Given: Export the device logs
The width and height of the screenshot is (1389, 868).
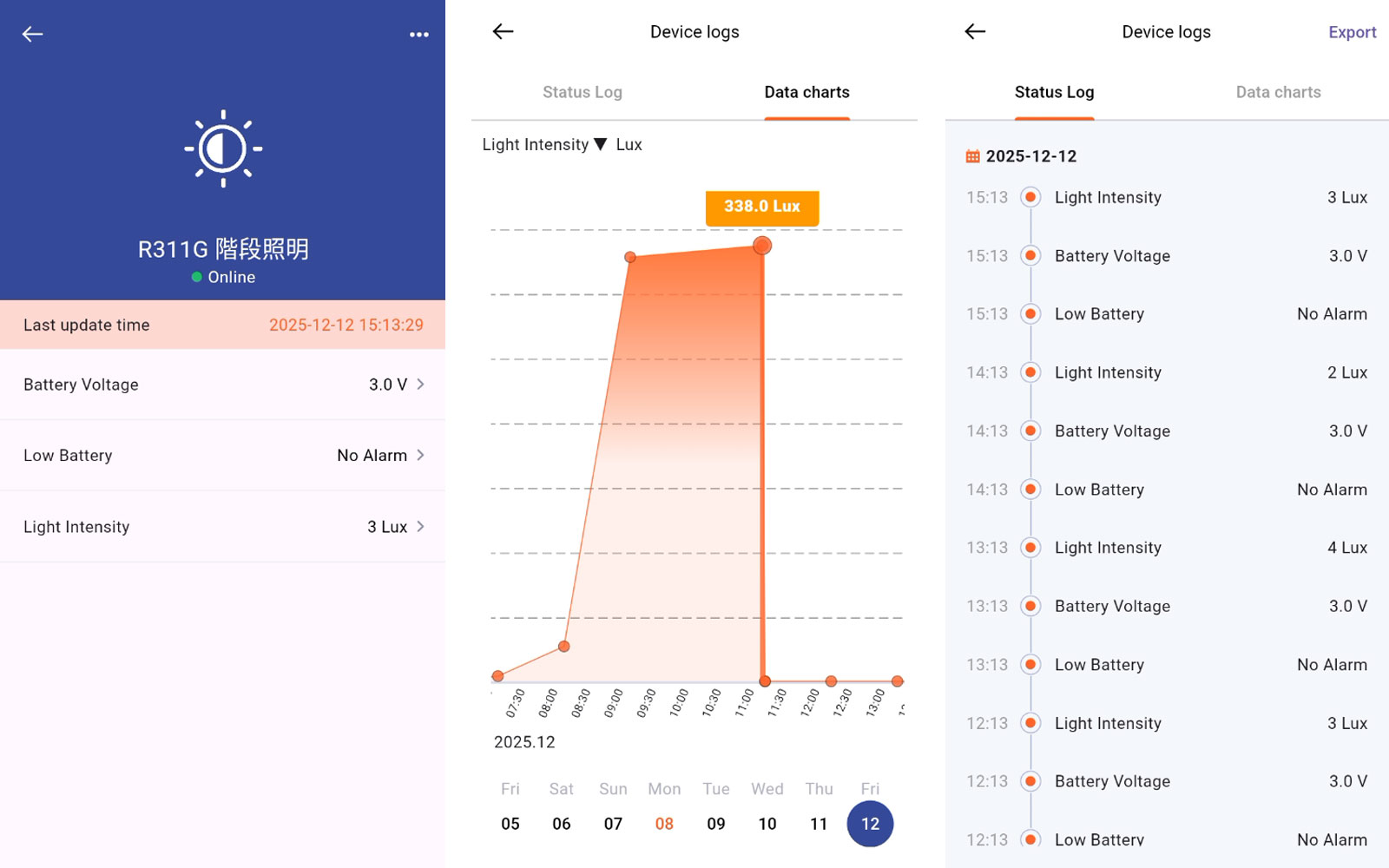Looking at the screenshot, I should click(1352, 33).
